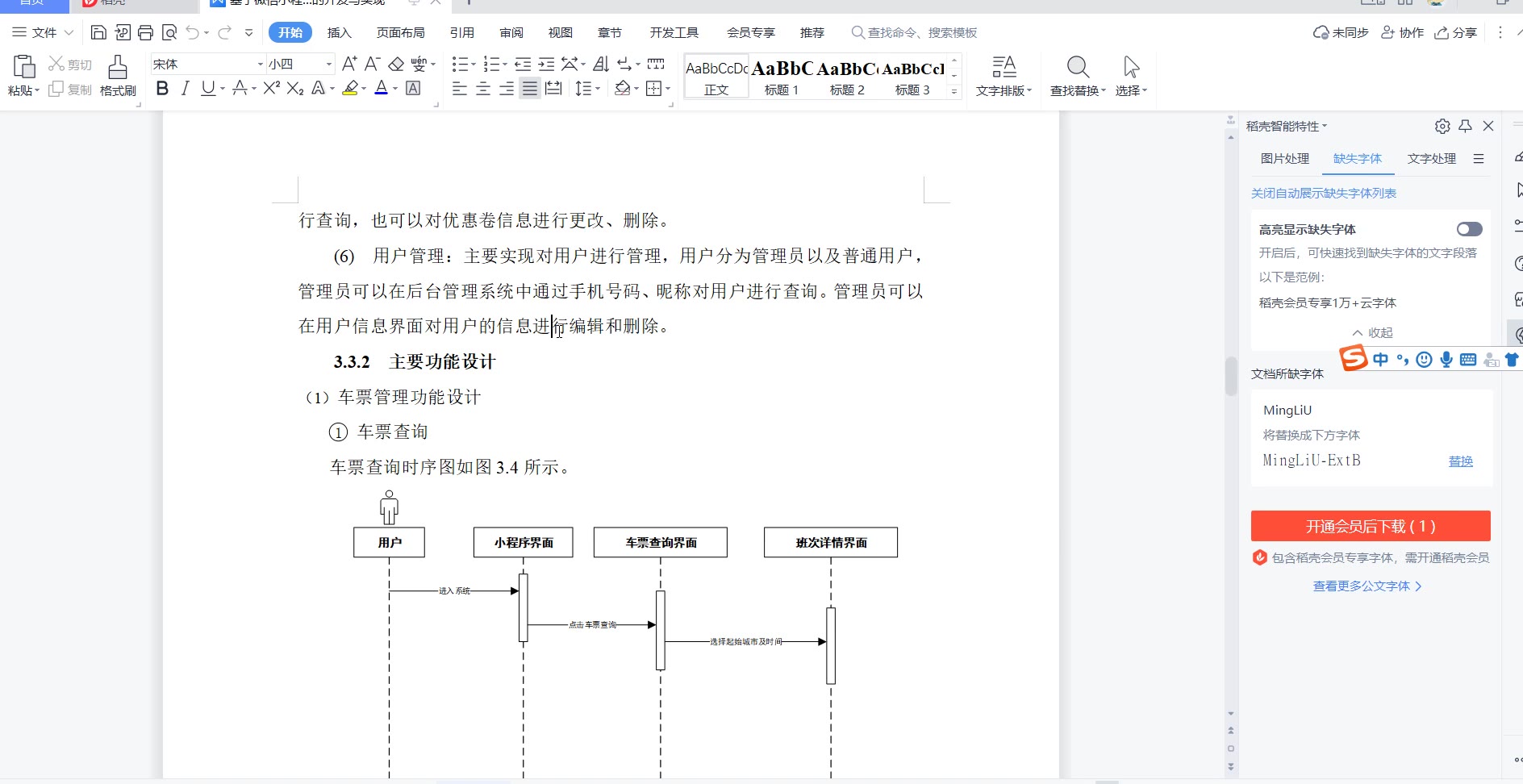Image resolution: width=1523 pixels, height=784 pixels.
Task: Click the font color A swatch
Action: click(x=381, y=89)
